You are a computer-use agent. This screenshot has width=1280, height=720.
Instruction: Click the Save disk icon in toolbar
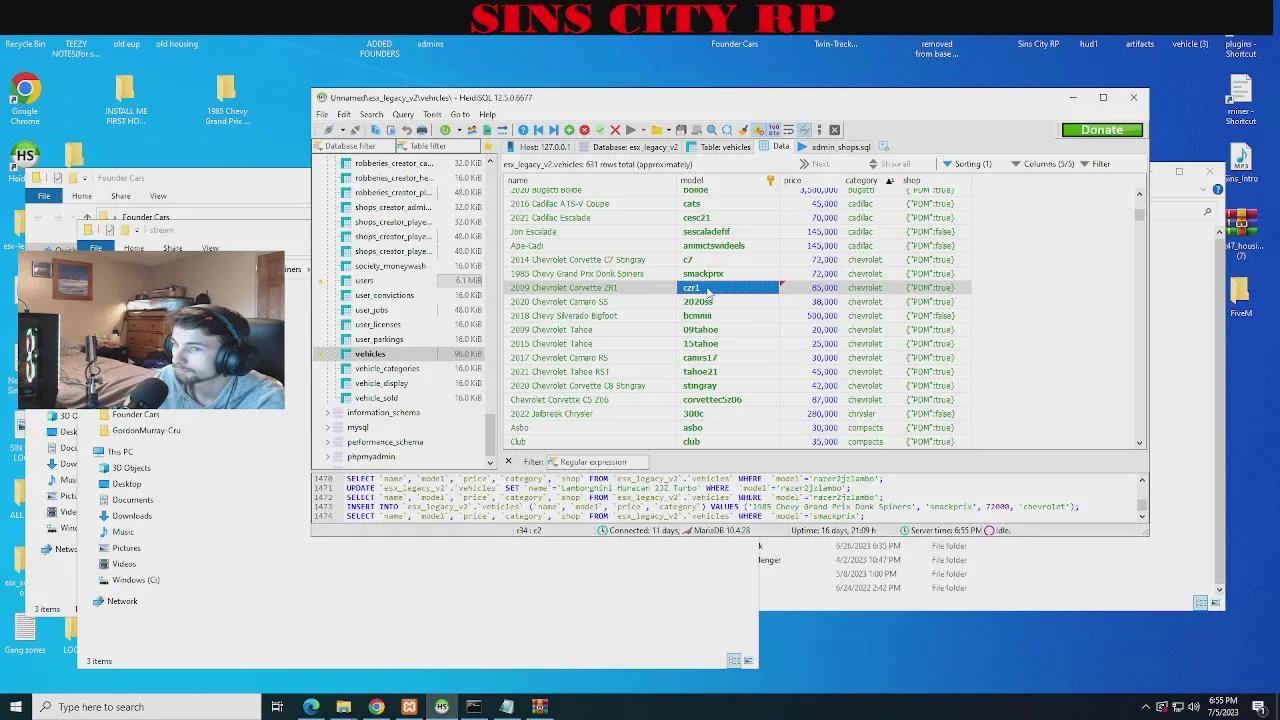pyautogui.click(x=682, y=130)
